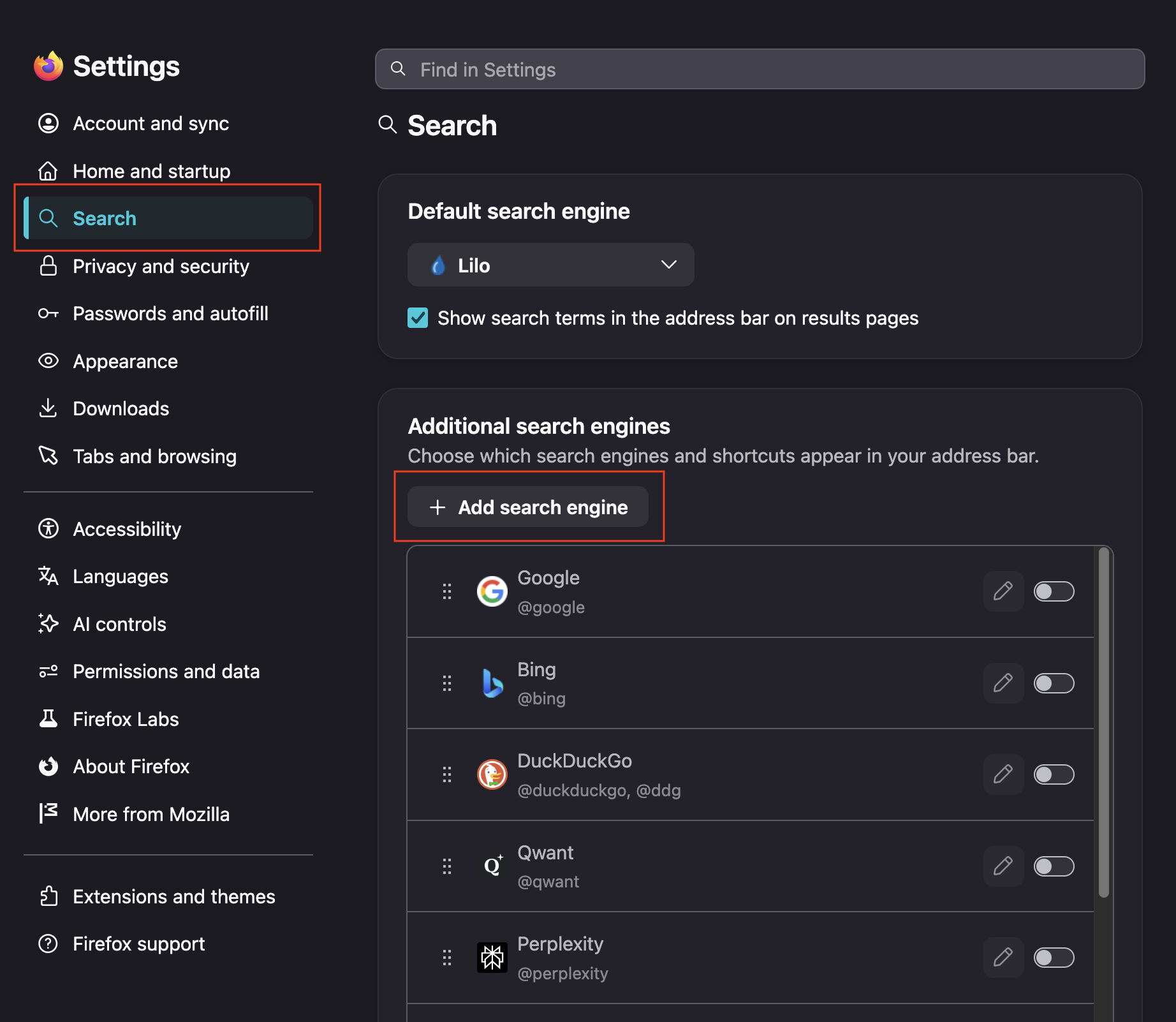The width and height of the screenshot is (1176, 1022).
Task: Enable the Google search engine toggle
Action: click(1054, 591)
